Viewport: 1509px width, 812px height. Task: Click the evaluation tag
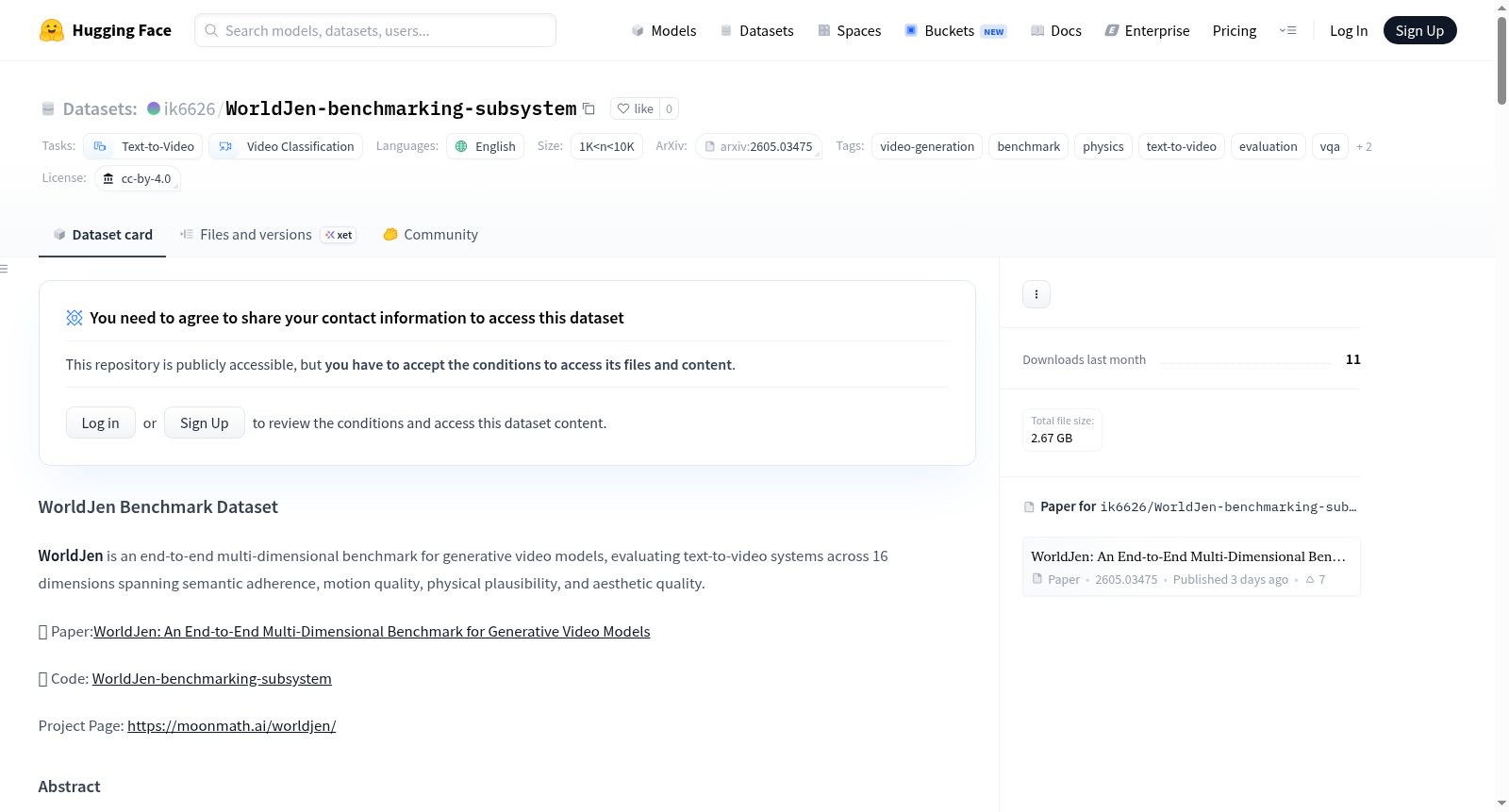pos(1269,146)
